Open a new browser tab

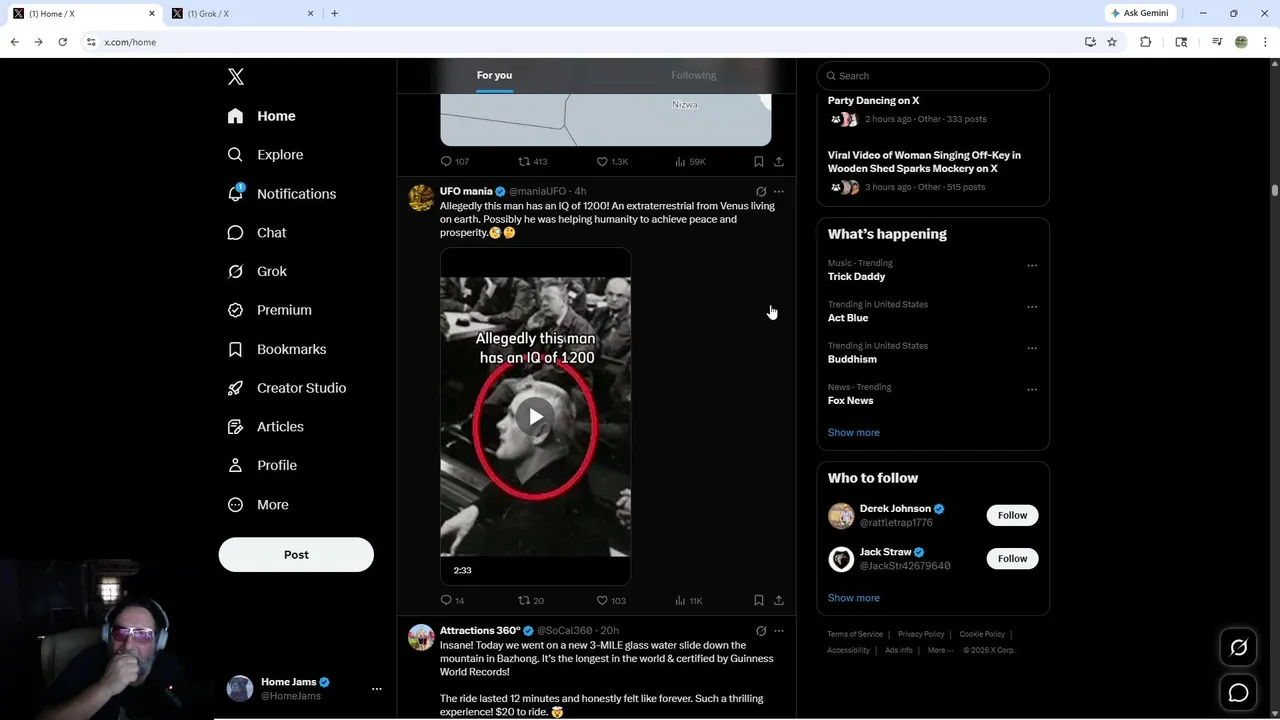pos(334,13)
